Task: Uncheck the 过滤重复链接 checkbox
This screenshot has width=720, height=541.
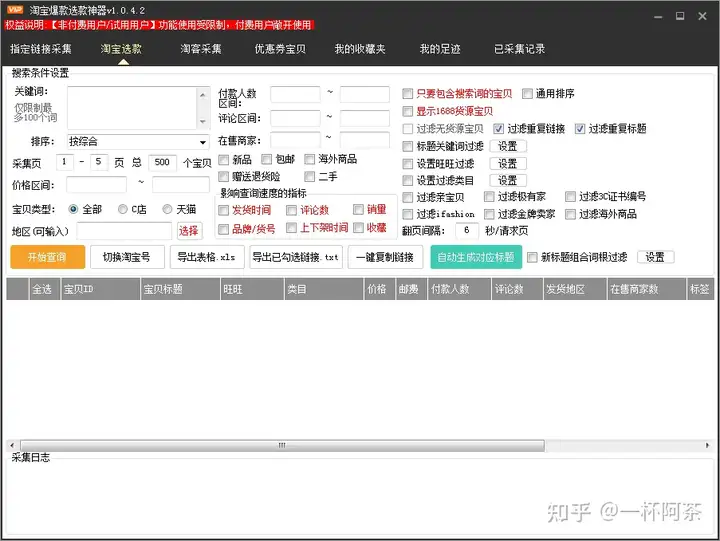Action: (499, 129)
